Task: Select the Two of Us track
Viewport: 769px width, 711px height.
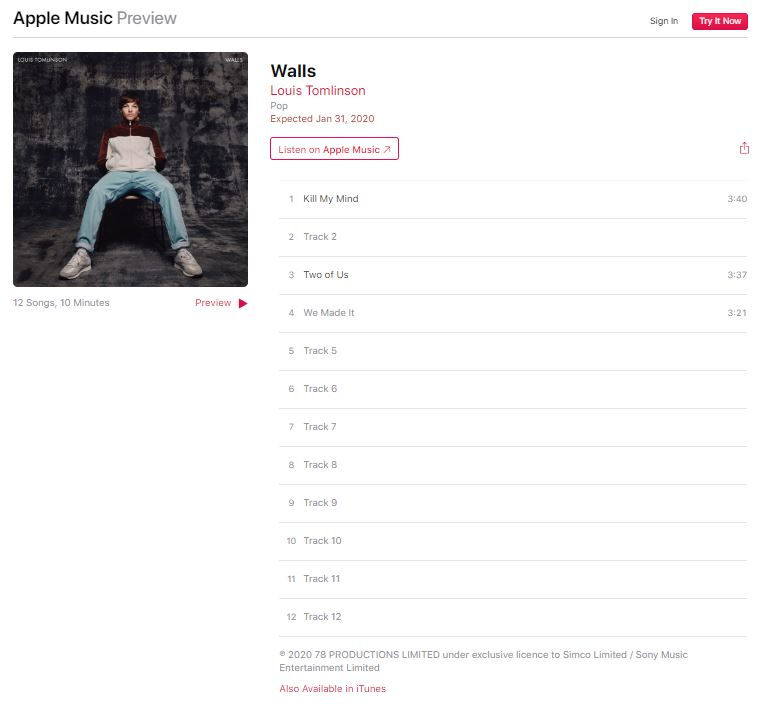Action: tap(513, 275)
